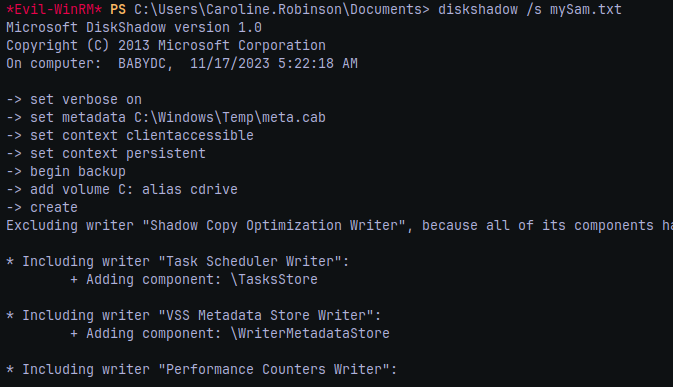
Task: Click the yellow PS prompt indicator
Action: point(118,9)
